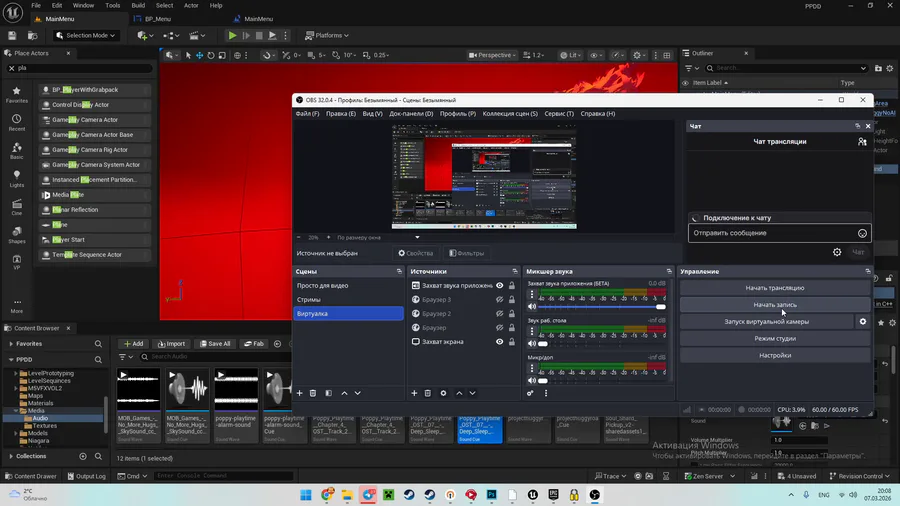Screen dimensions: 900x506
Task: Mute the application audio capture speaker icon
Action: point(532,307)
